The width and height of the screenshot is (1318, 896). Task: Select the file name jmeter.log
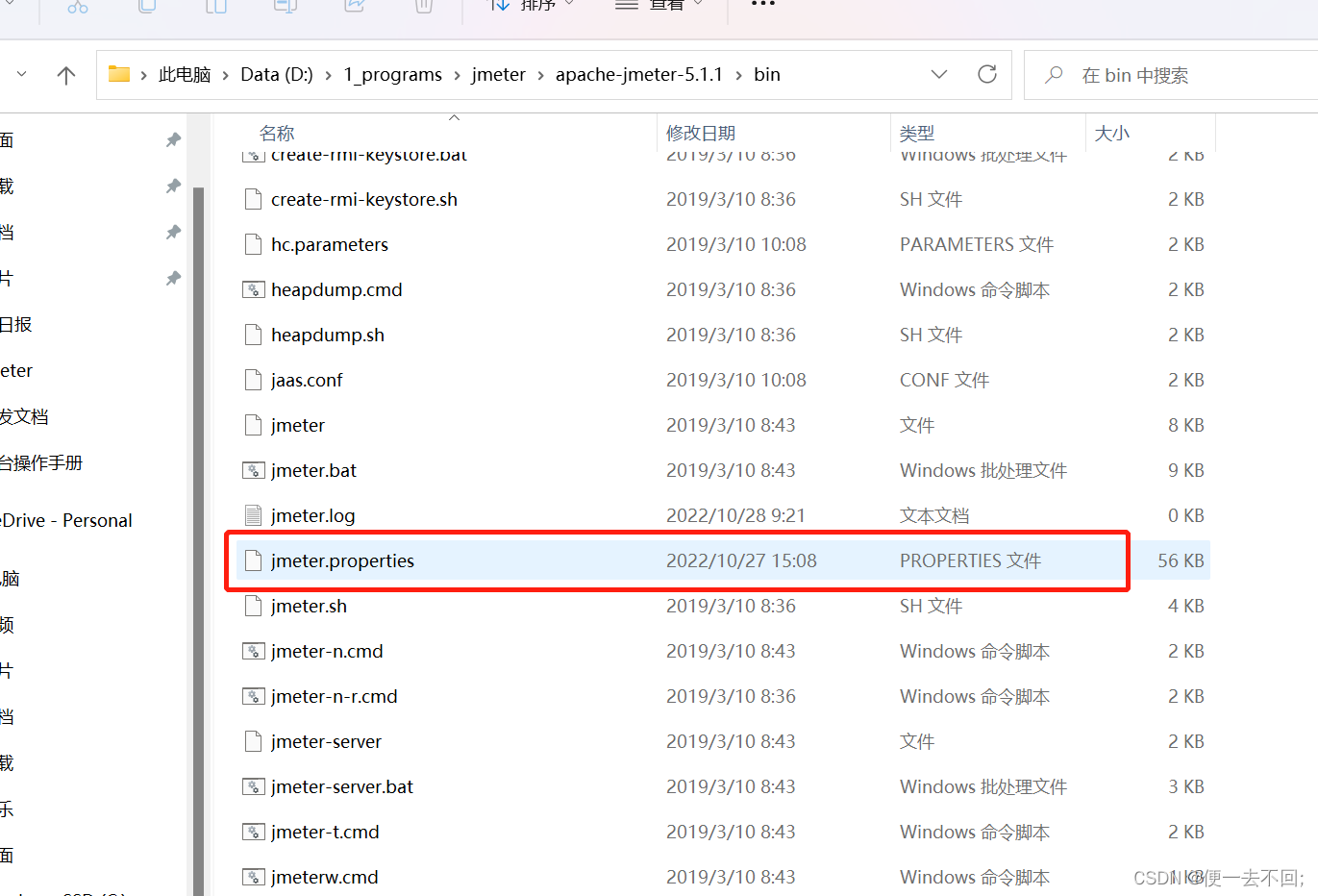click(312, 515)
